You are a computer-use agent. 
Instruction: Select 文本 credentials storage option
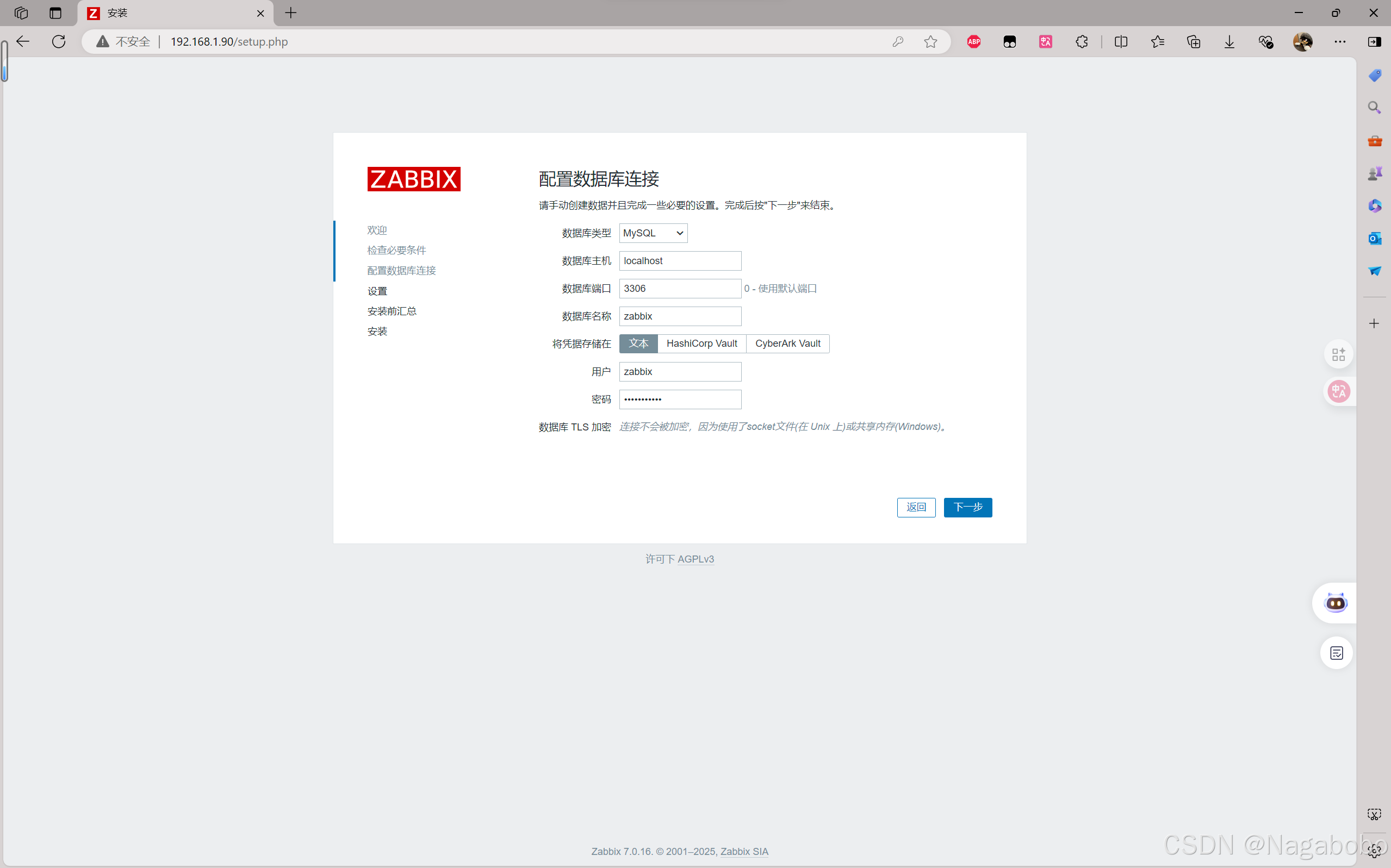(x=638, y=344)
